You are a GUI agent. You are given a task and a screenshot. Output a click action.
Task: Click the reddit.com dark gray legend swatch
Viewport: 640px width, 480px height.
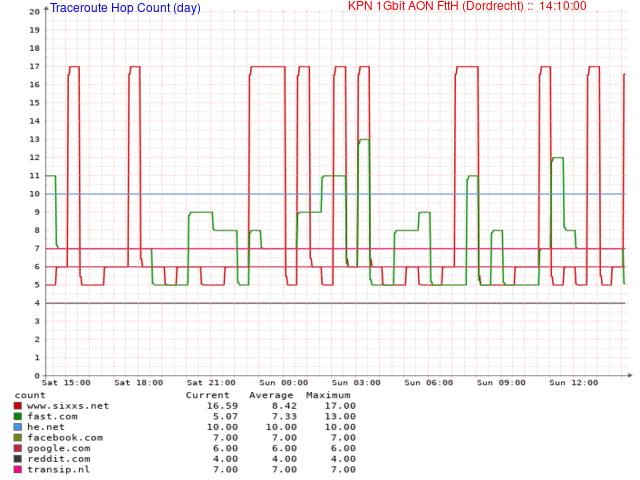18,459
